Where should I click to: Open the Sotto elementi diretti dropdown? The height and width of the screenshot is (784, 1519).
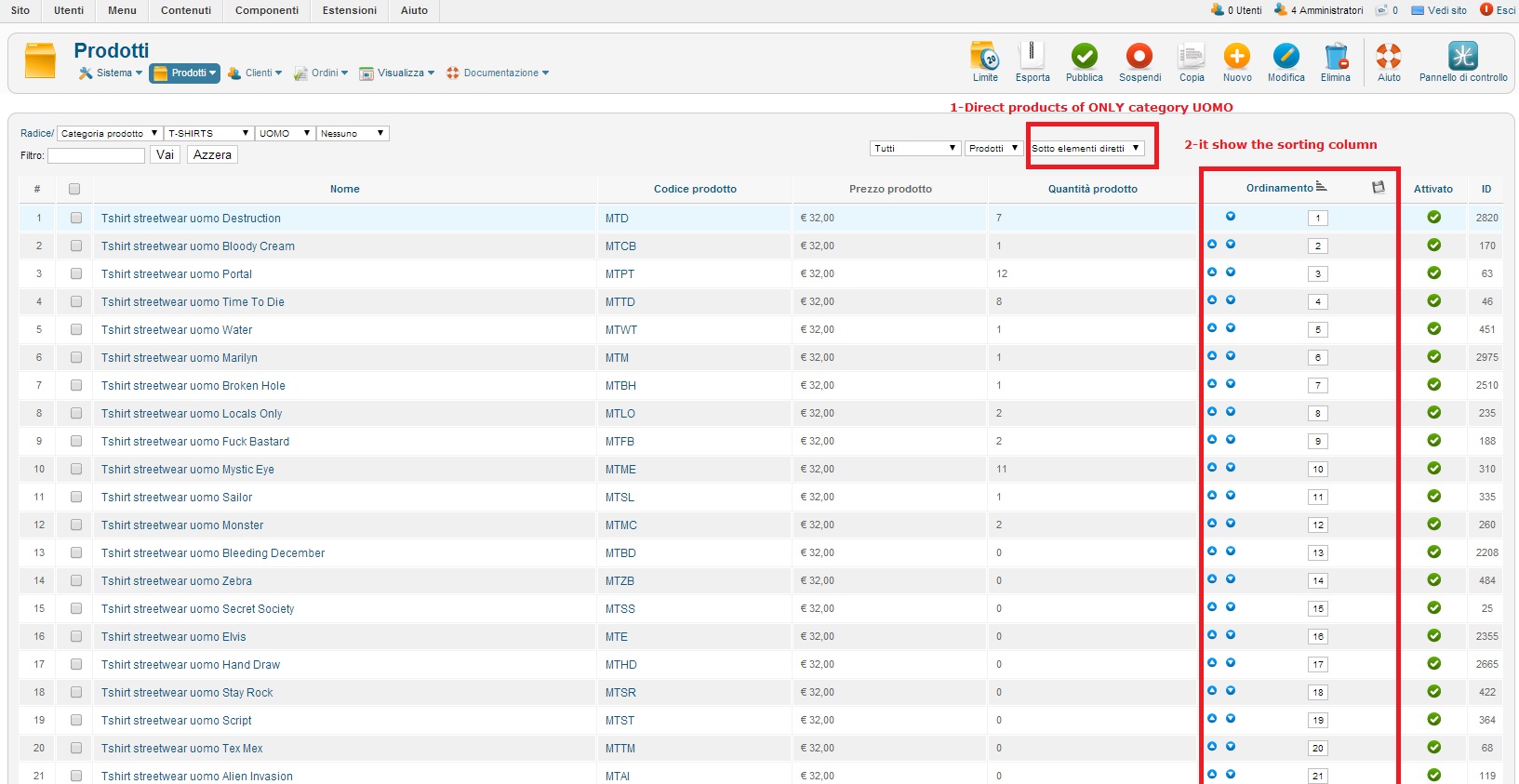pos(1086,149)
